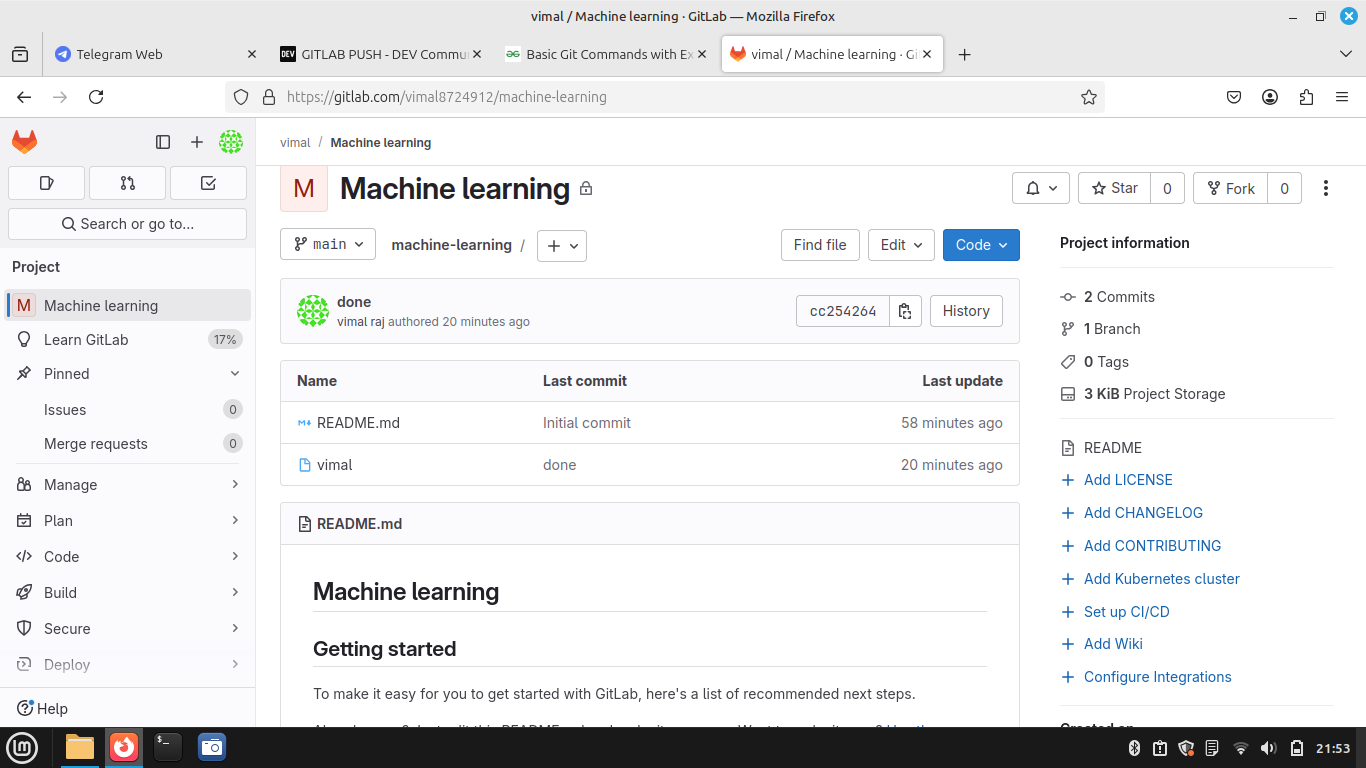Expand the Manage menu

tap(127, 485)
